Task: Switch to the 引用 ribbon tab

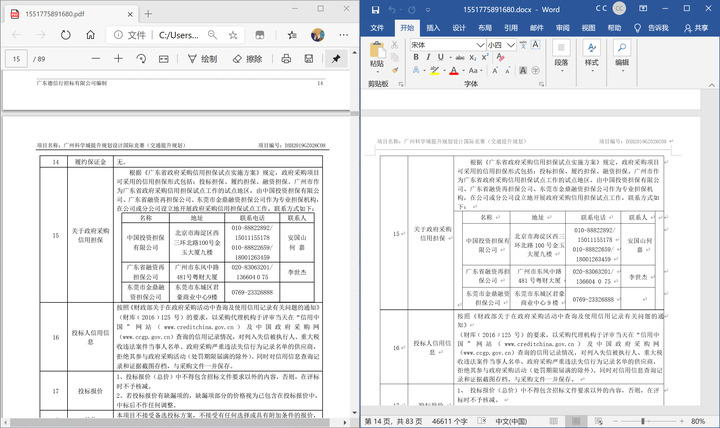Action: click(511, 28)
